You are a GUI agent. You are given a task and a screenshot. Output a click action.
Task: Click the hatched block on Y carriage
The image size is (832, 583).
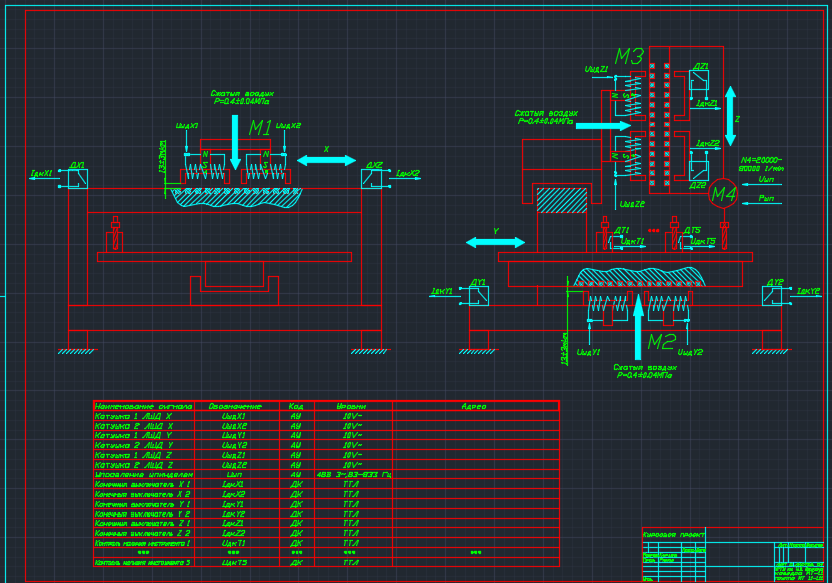pos(561,200)
